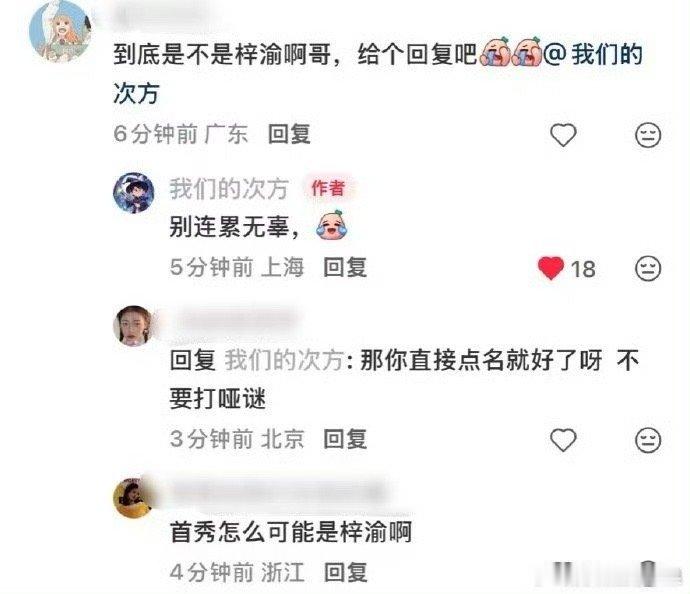690x594 pixels.
Task: Like the Beijing reply with the heart icon
Action: [563, 439]
